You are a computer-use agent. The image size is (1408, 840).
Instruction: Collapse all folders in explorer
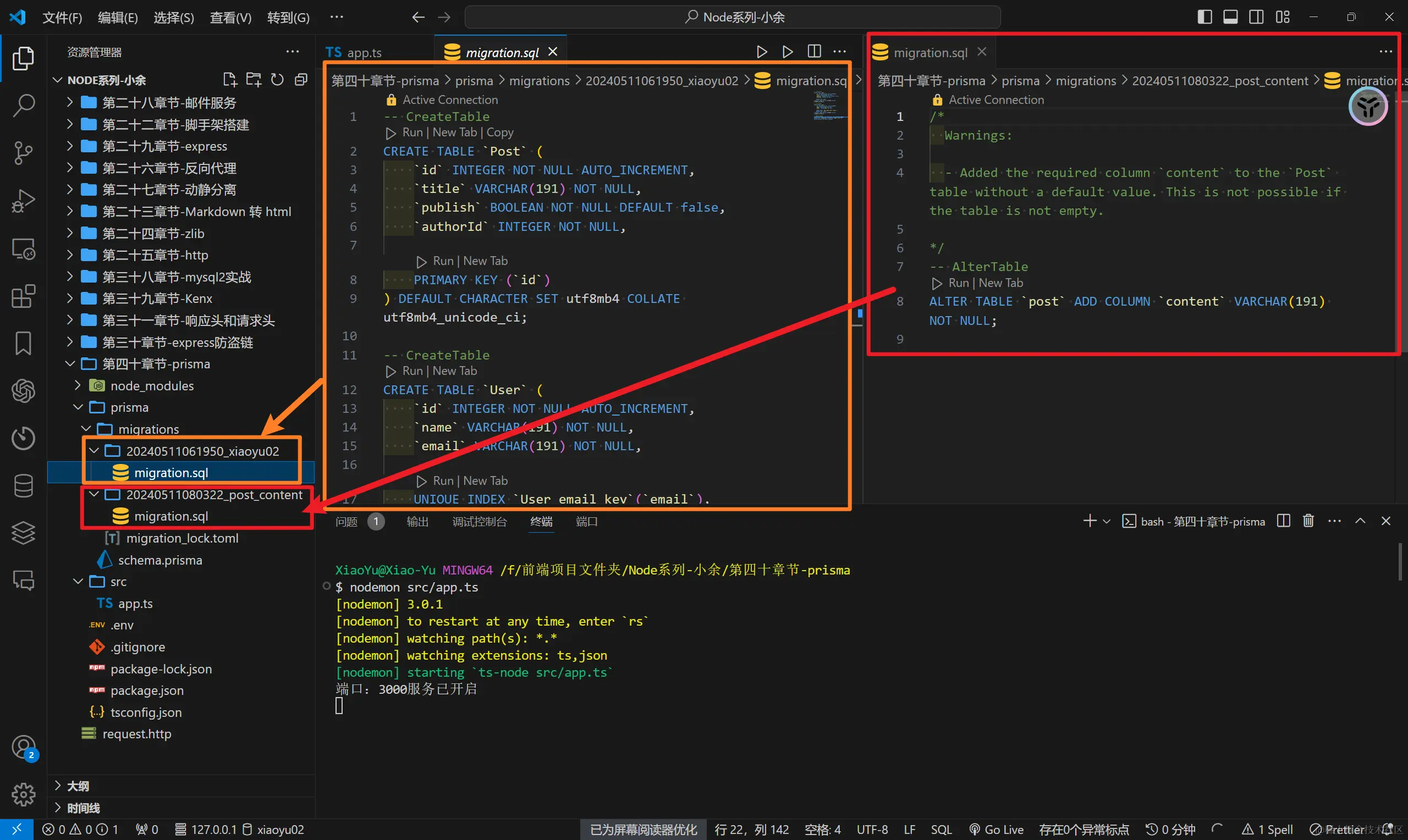click(x=301, y=80)
